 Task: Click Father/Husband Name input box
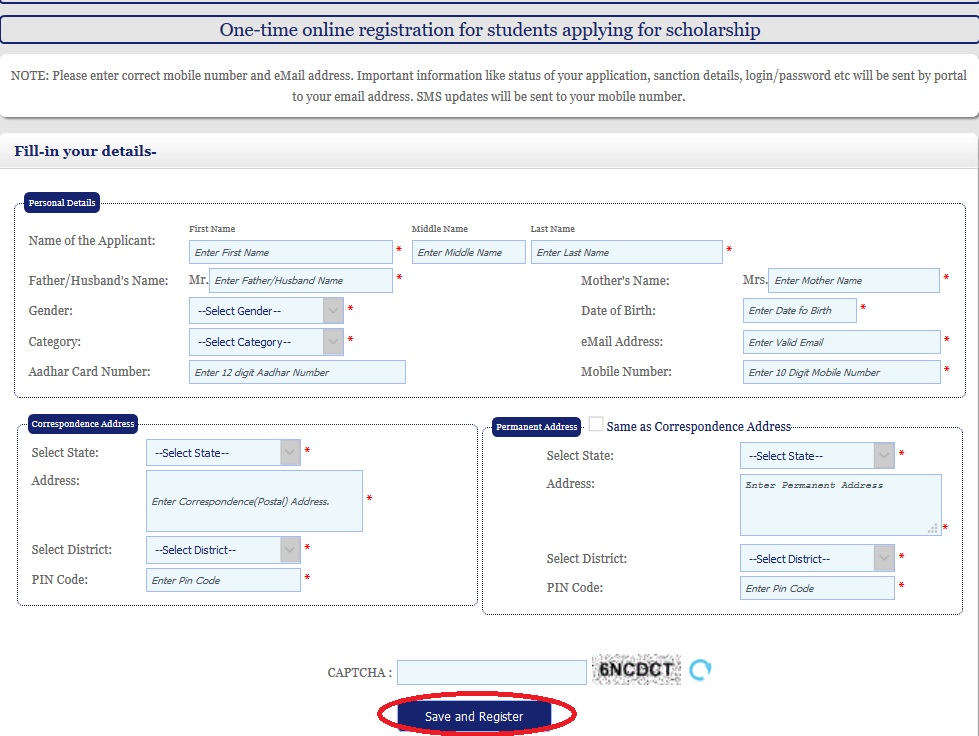[x=301, y=280]
